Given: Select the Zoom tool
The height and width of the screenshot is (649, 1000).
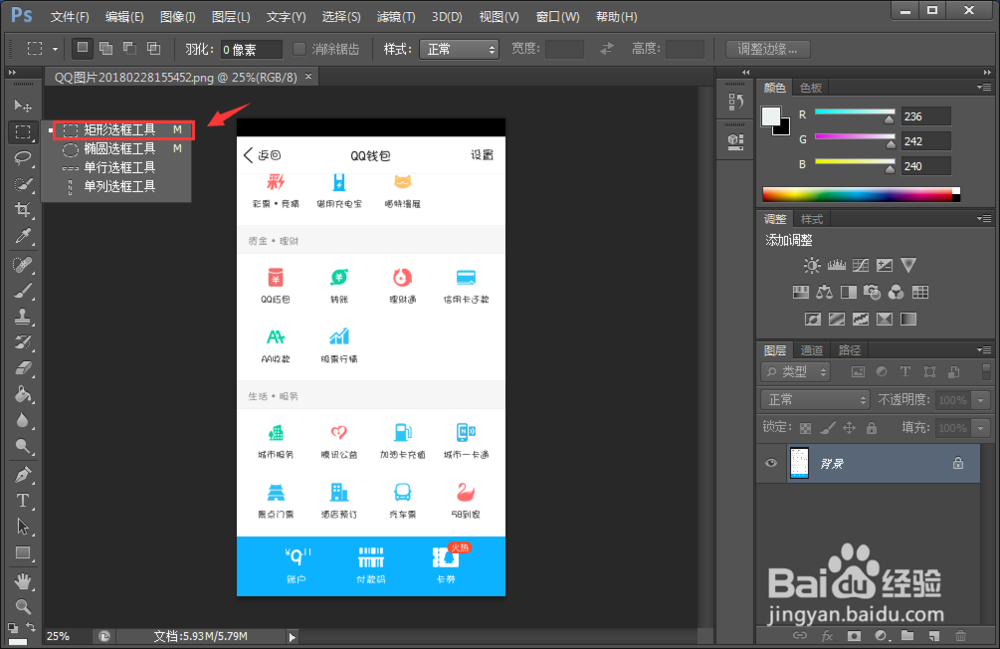Looking at the screenshot, I should pyautogui.click(x=23, y=607).
